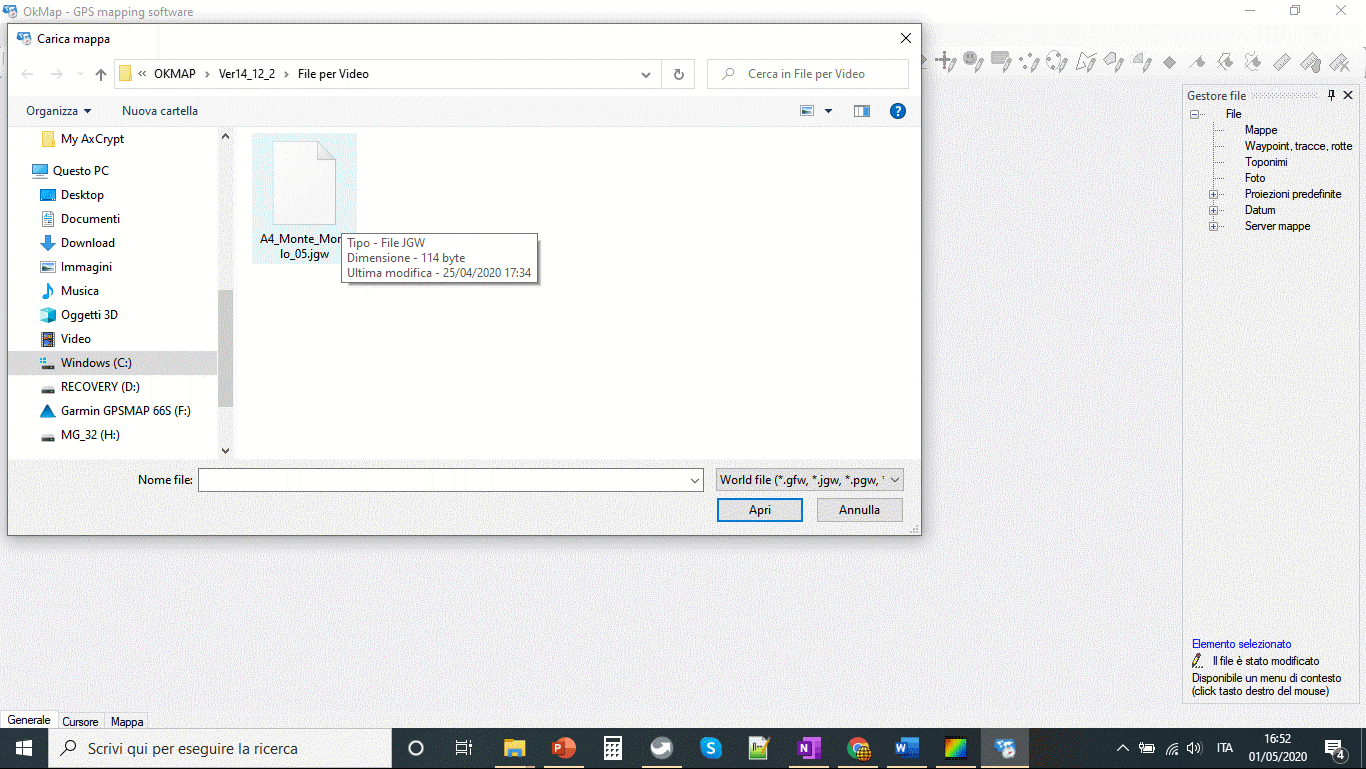Screen dimensions: 1366x769
Task: Click polygon-with-pencil icon in OkMap toolbar
Action: pos(1086,62)
